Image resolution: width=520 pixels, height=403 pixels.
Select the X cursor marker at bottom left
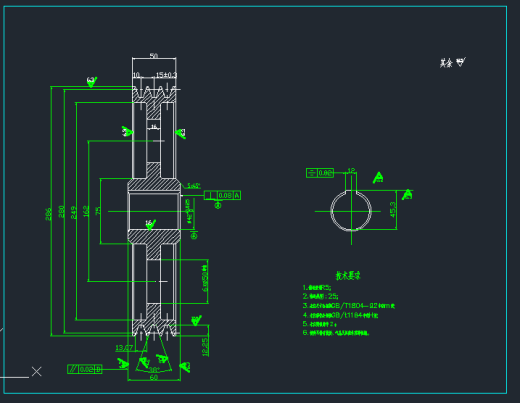click(37, 371)
